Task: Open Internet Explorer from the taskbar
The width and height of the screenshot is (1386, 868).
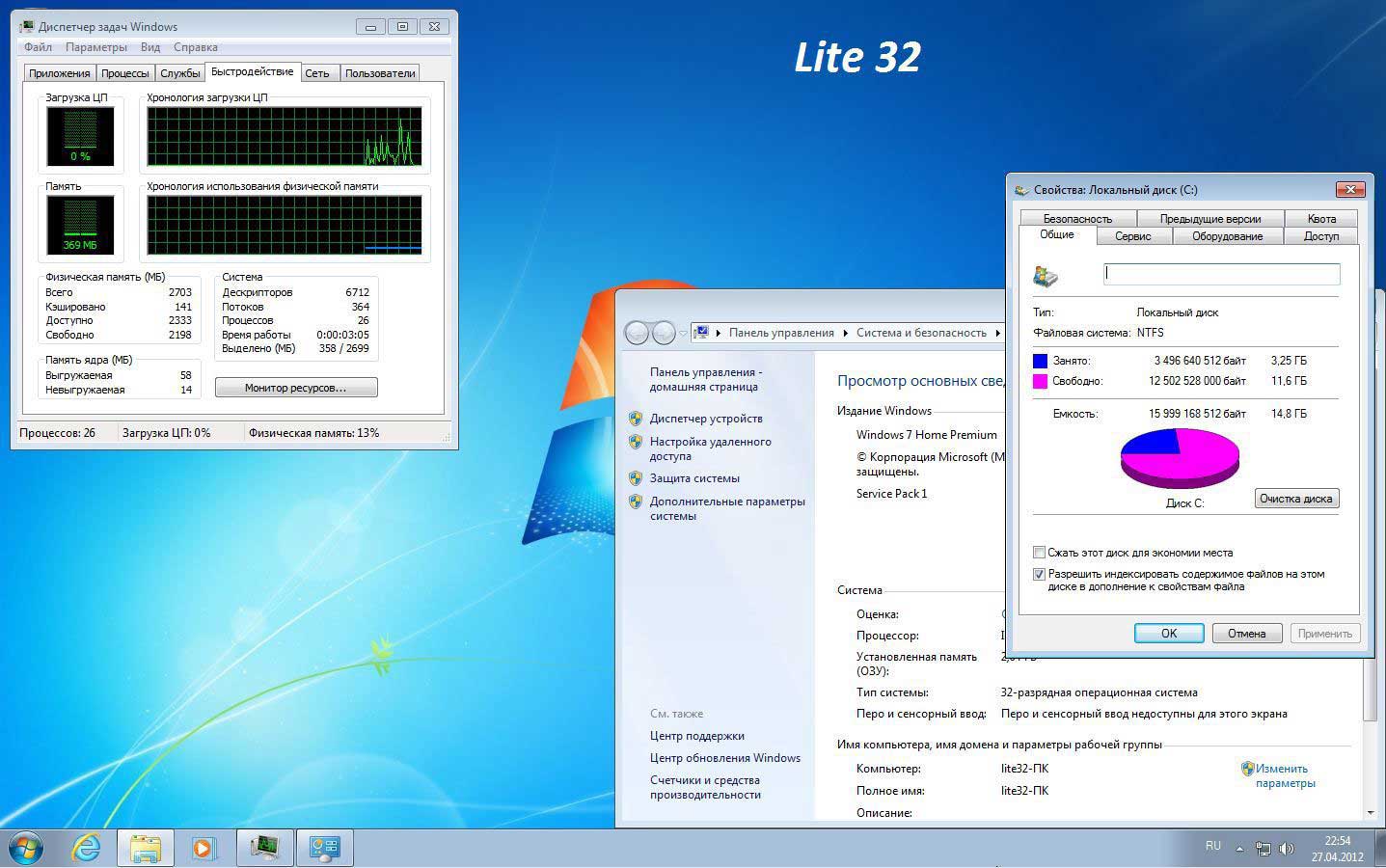Action: [87, 848]
